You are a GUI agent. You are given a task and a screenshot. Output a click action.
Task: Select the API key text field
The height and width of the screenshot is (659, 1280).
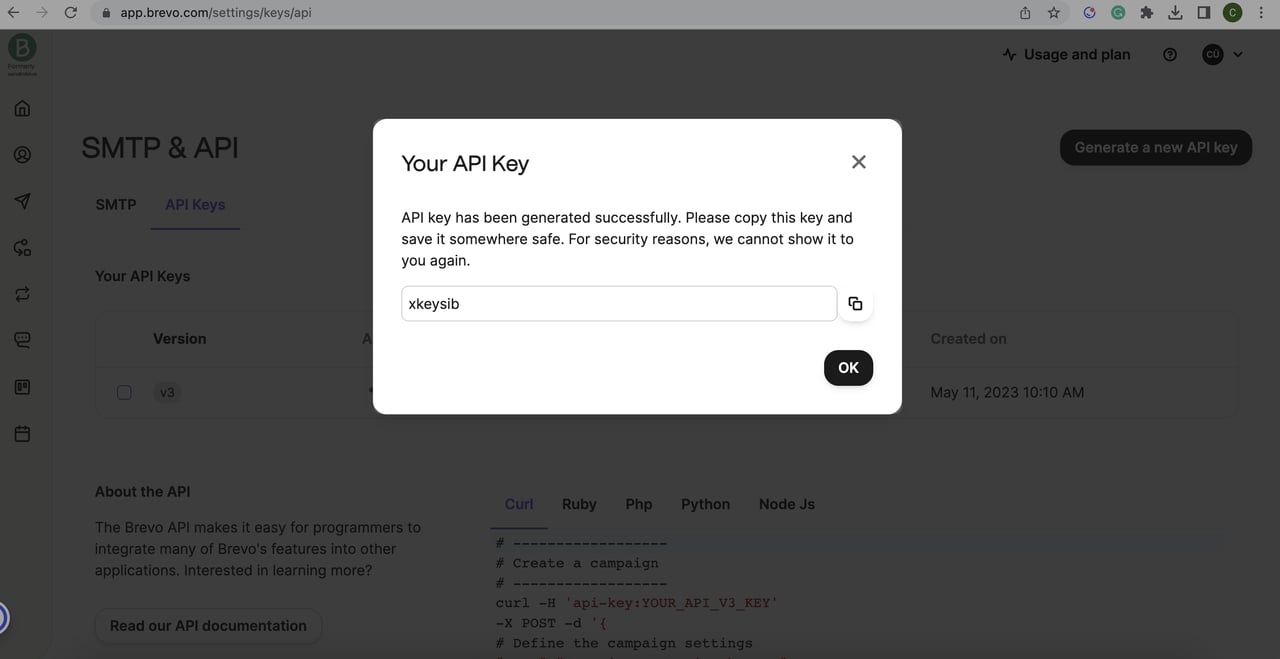tap(618, 303)
